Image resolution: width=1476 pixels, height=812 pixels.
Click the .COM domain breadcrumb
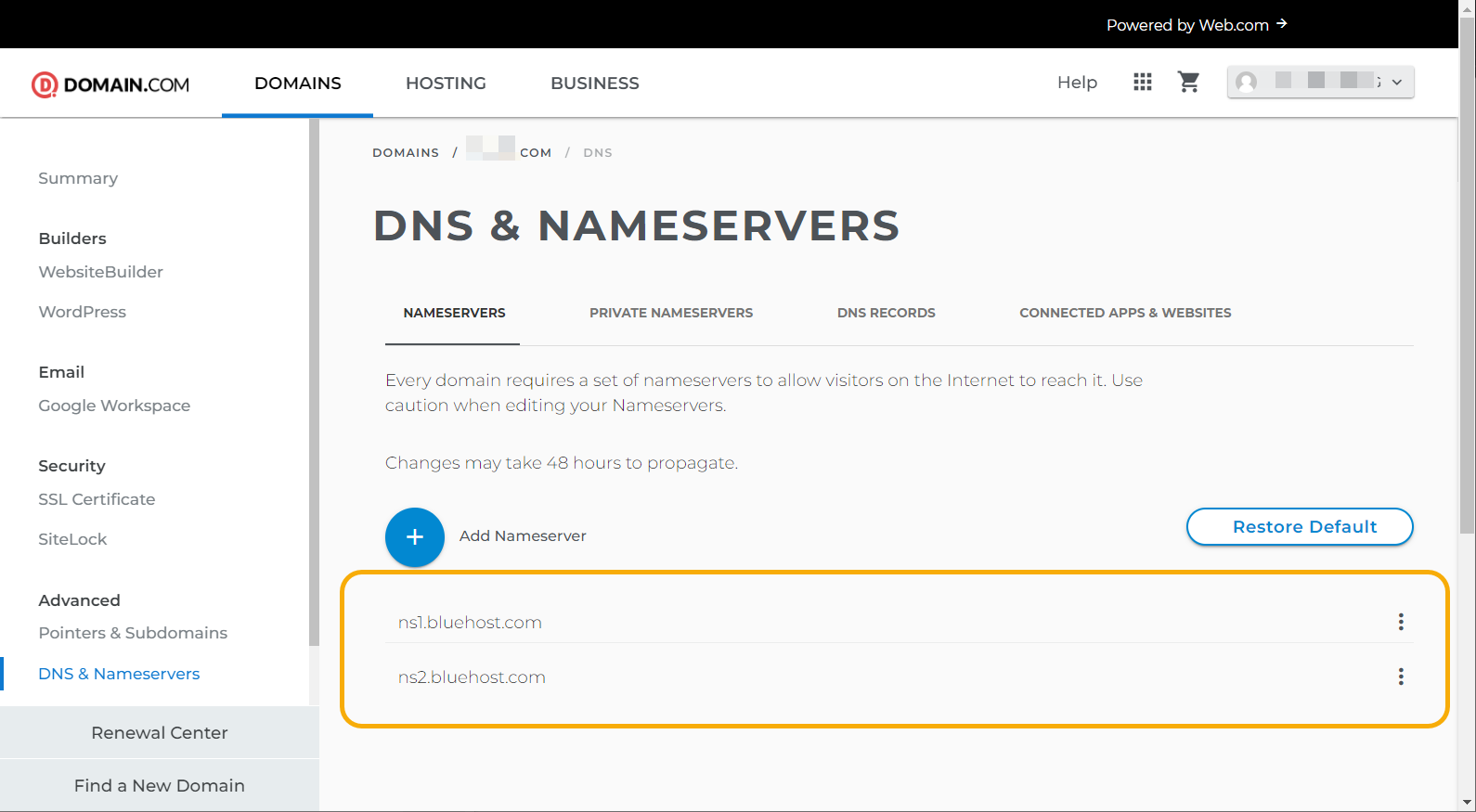[x=509, y=150]
